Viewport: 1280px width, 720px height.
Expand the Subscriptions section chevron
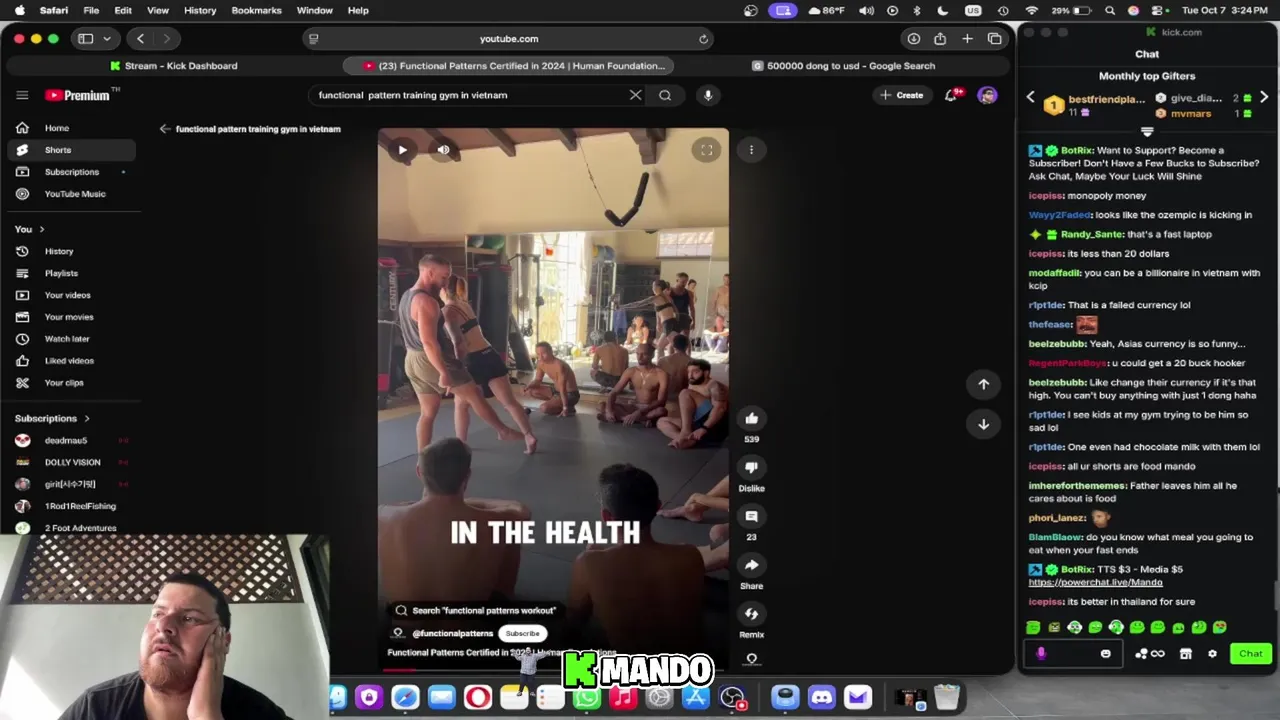point(86,419)
